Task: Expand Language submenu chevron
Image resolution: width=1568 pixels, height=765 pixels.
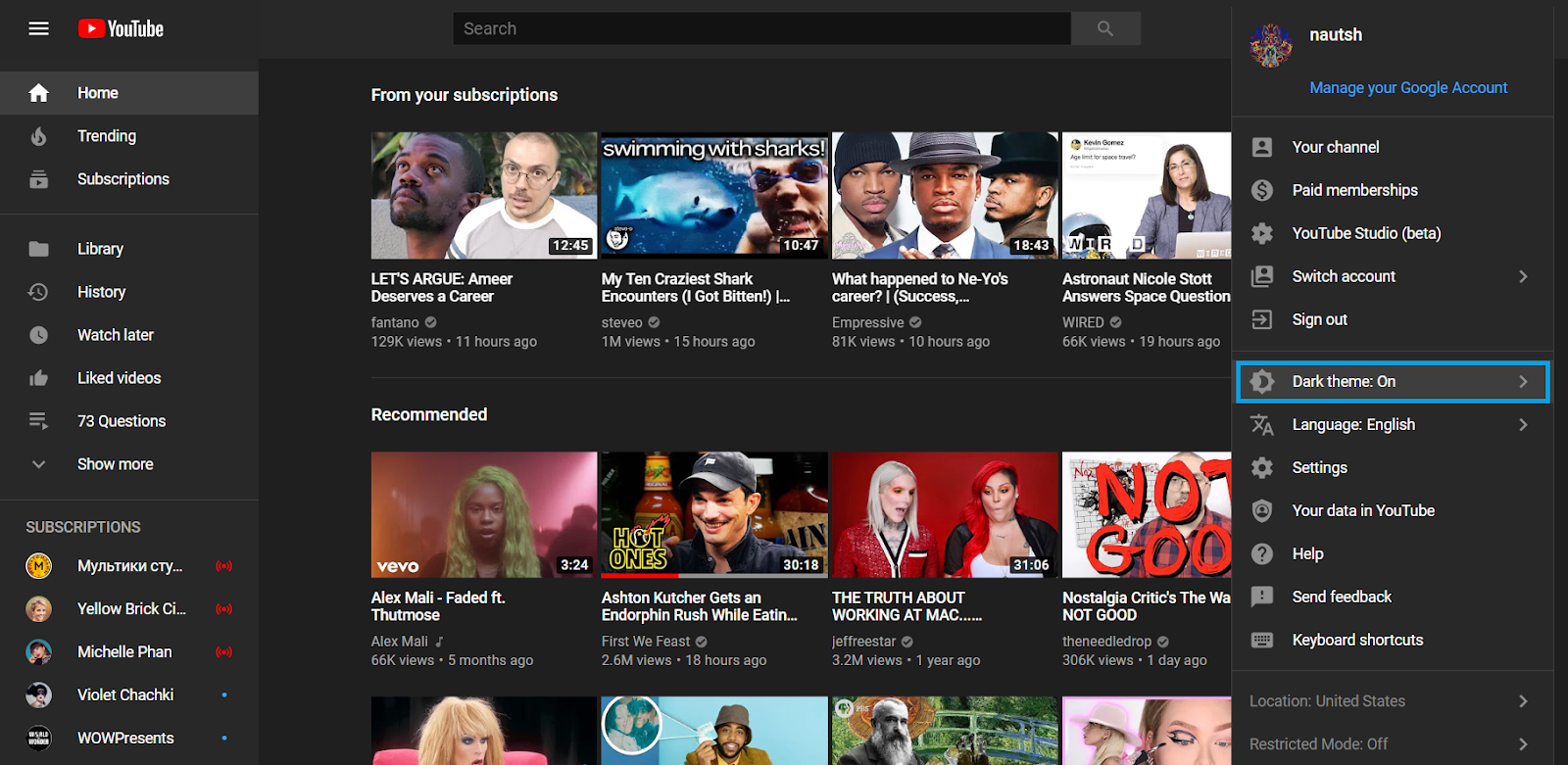Action: click(x=1523, y=424)
